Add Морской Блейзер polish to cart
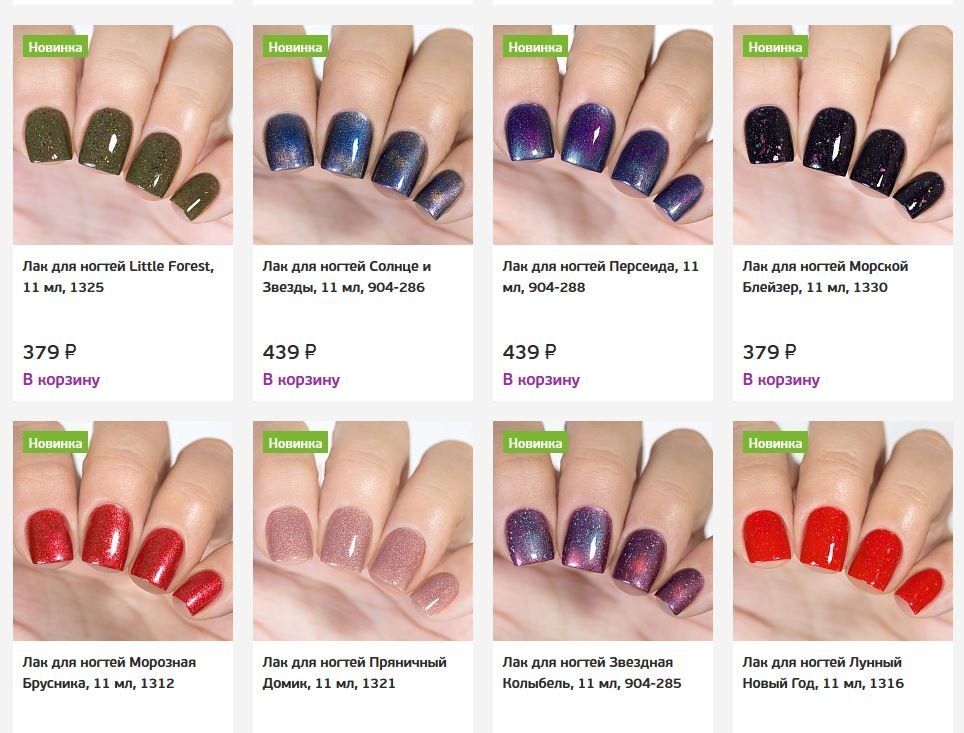 781,379
